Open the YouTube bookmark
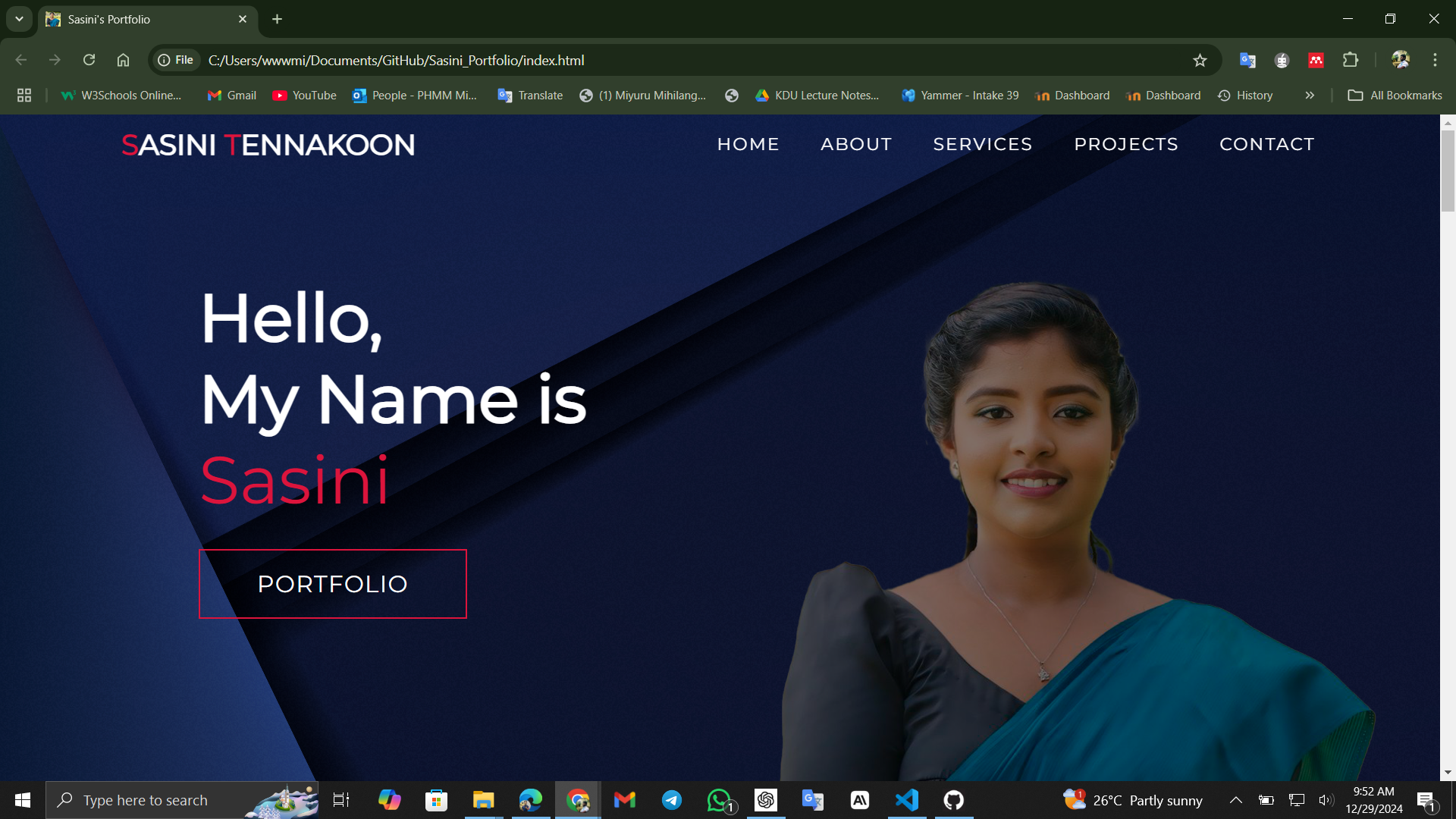 click(x=305, y=96)
